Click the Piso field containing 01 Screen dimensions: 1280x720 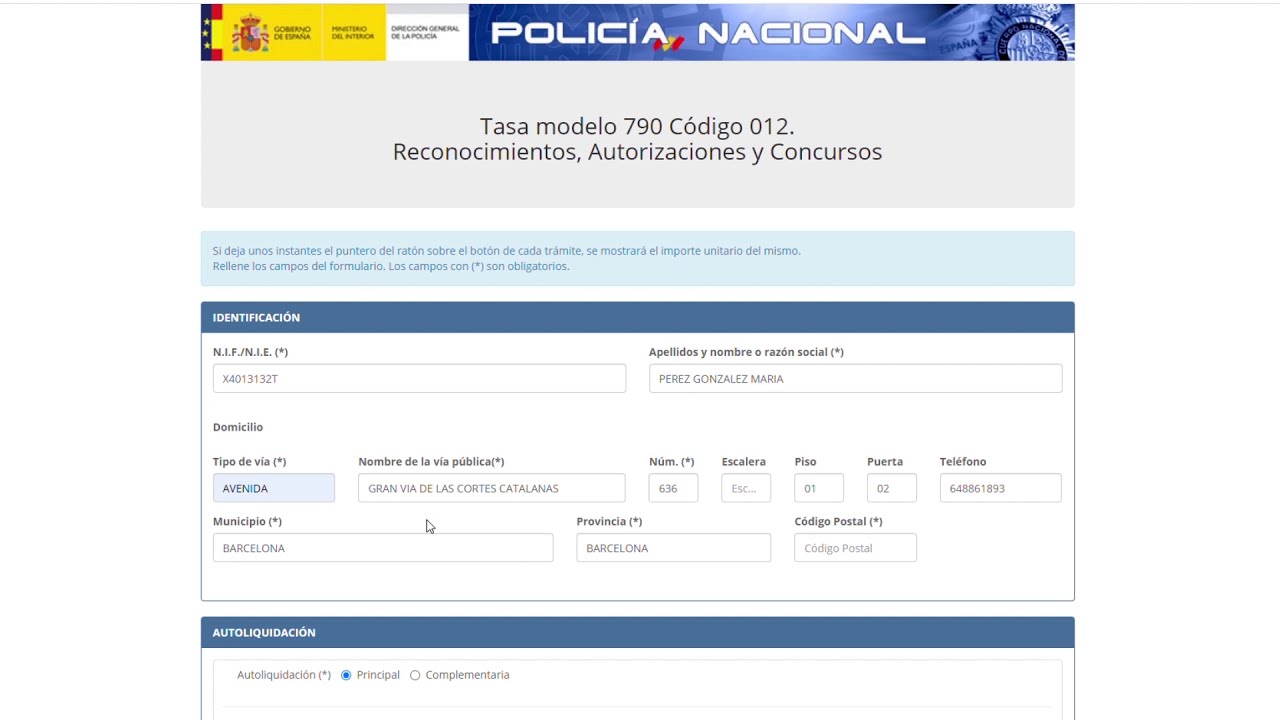coord(819,488)
